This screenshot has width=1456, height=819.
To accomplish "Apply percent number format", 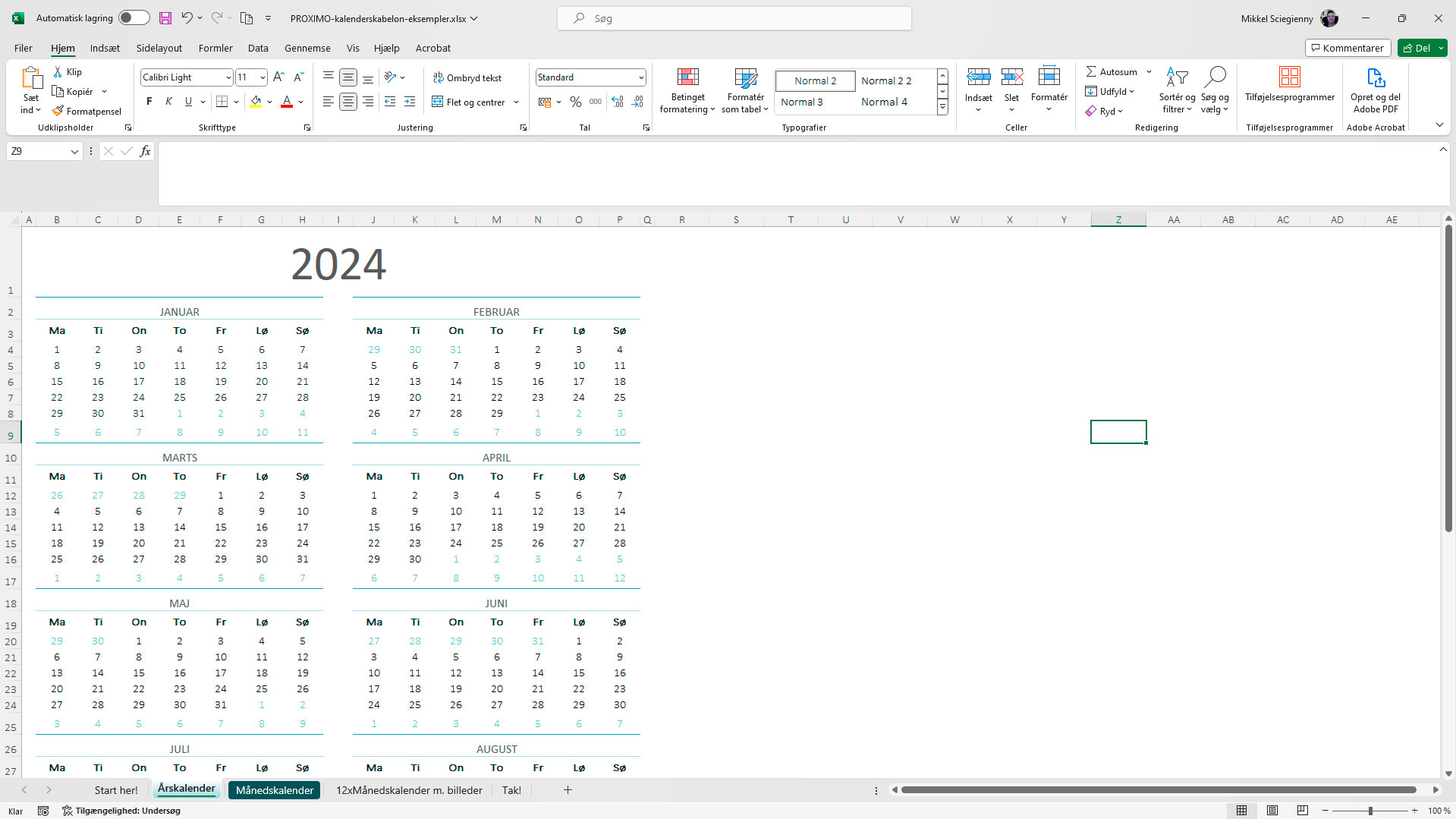I will [x=575, y=101].
